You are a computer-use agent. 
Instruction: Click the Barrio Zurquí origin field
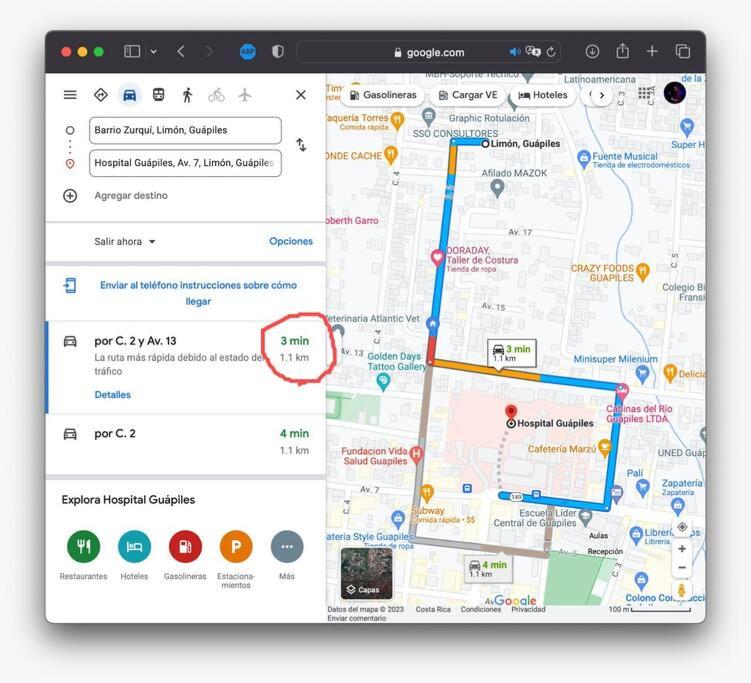185,130
